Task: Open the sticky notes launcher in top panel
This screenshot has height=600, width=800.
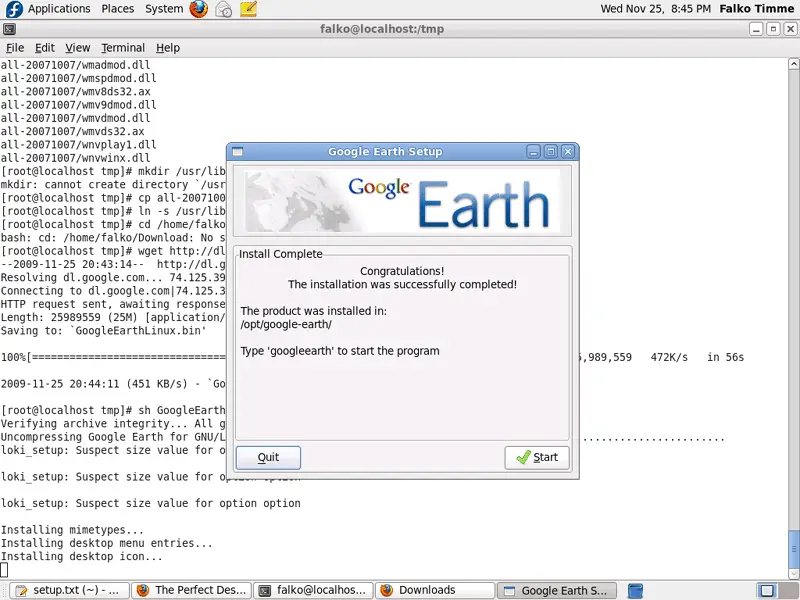Action: [x=248, y=9]
